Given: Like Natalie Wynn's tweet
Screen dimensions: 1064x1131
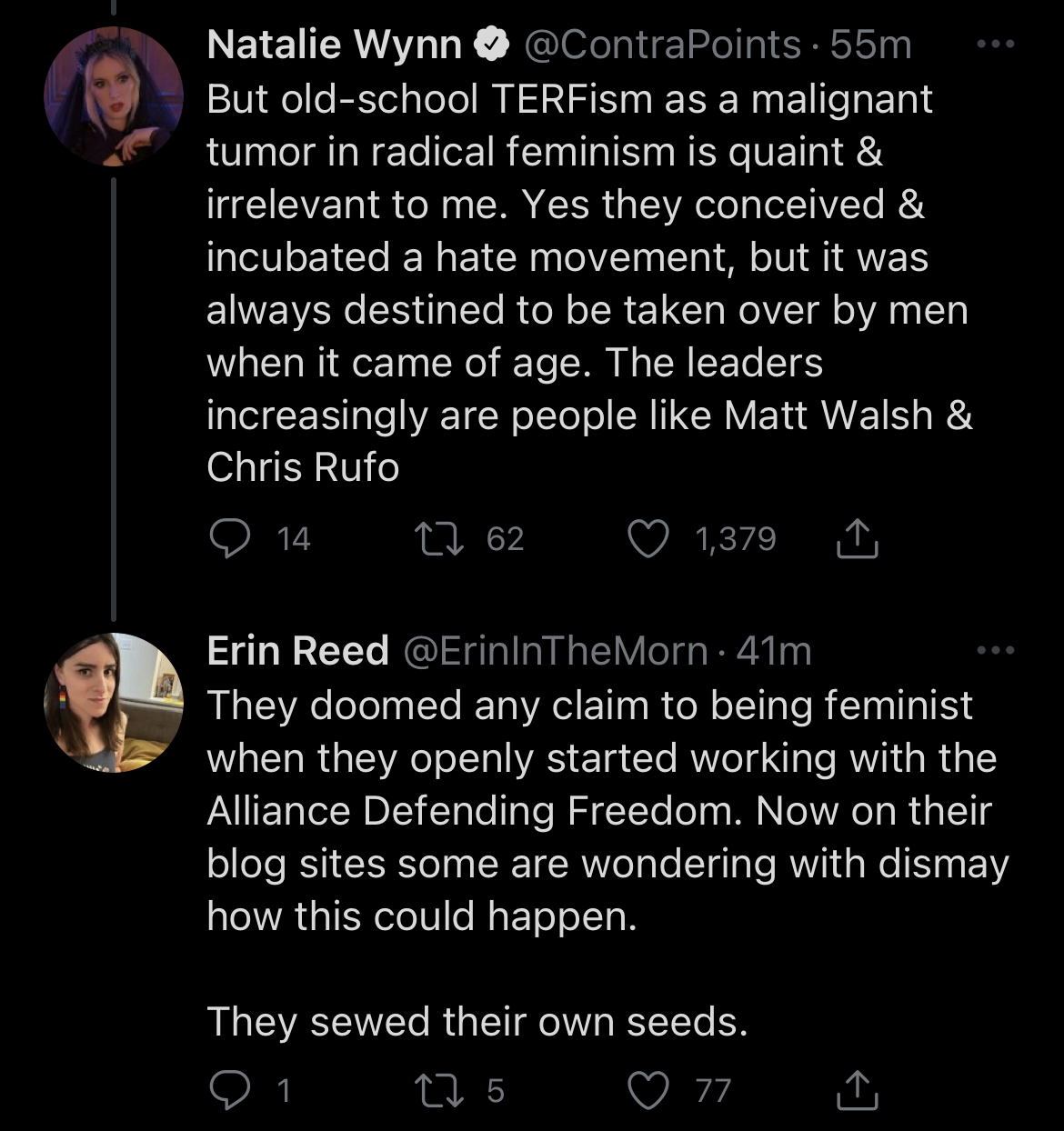Looking at the screenshot, I should (x=648, y=538).
